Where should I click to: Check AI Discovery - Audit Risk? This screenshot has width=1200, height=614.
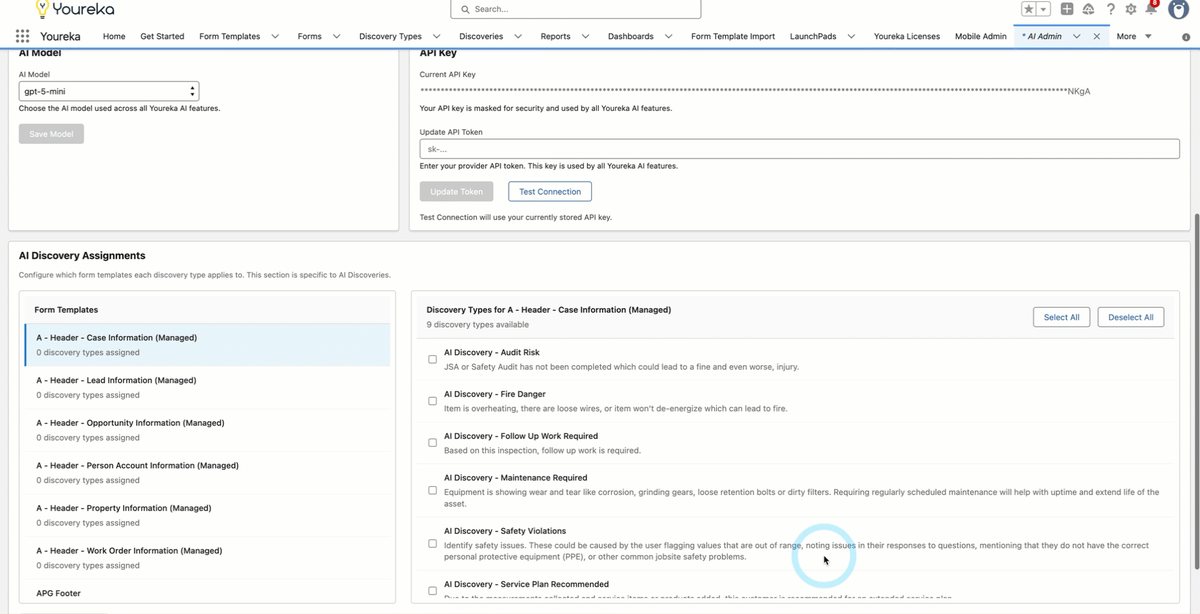point(432,359)
